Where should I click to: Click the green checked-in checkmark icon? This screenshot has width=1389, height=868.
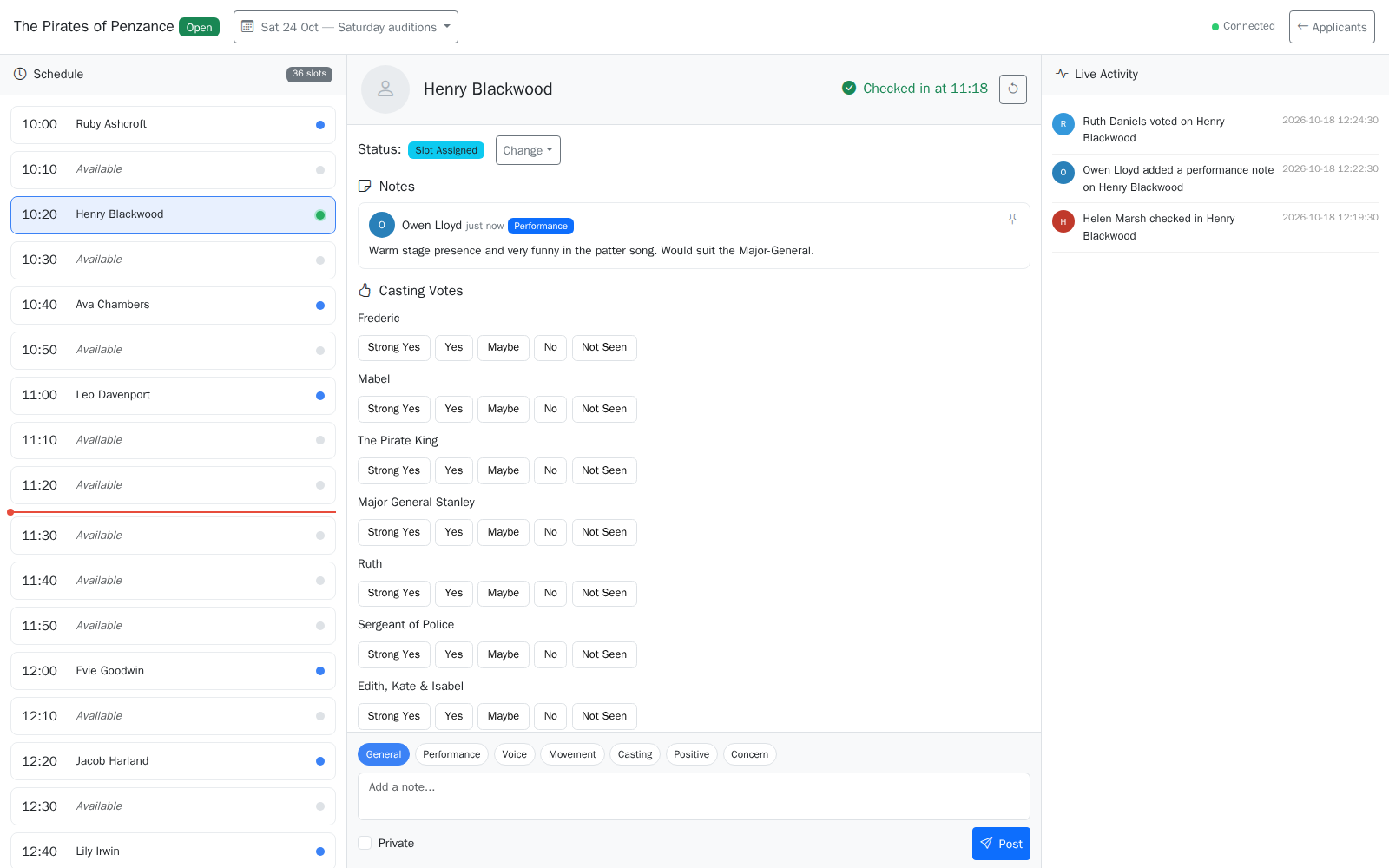click(849, 88)
